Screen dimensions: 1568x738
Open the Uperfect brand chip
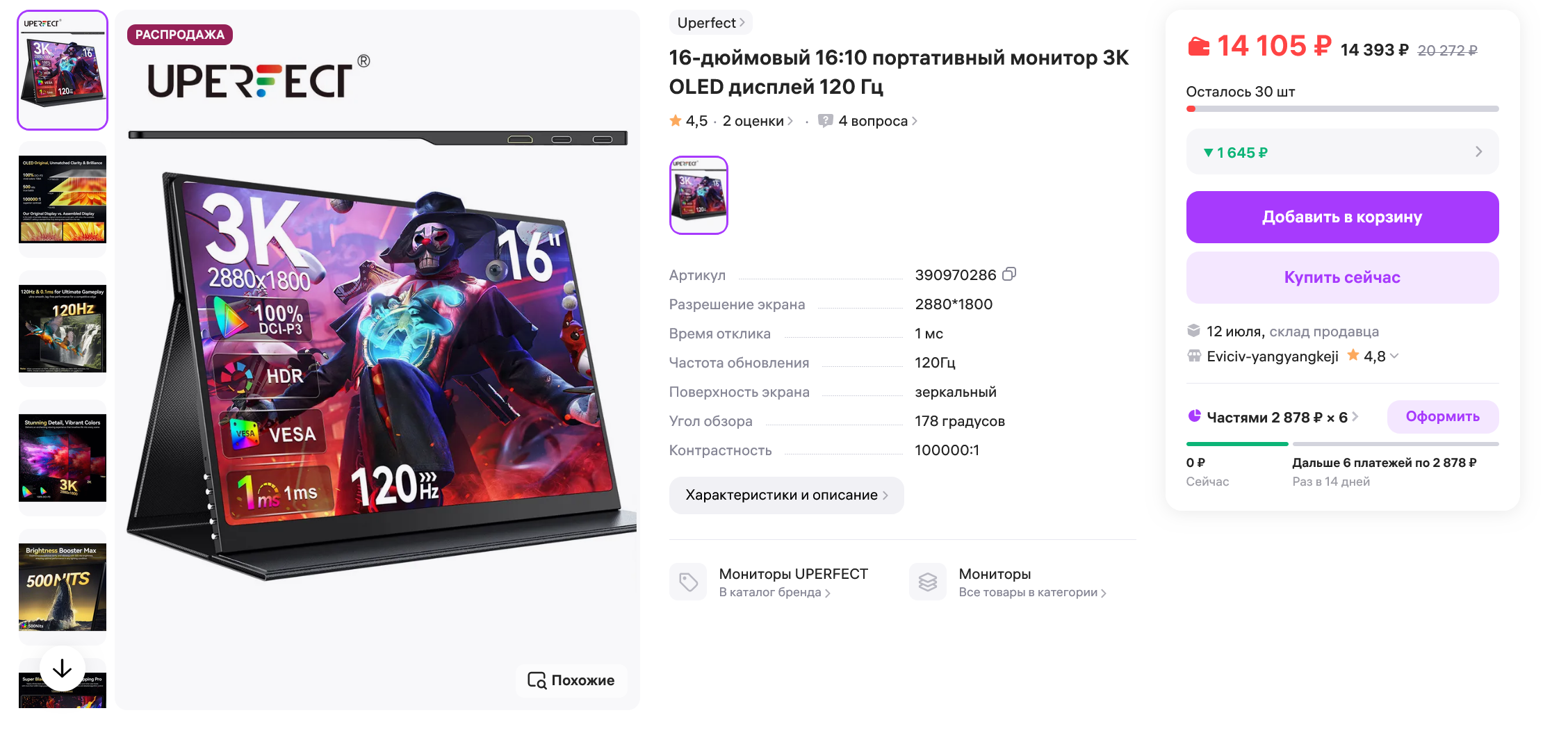point(710,23)
